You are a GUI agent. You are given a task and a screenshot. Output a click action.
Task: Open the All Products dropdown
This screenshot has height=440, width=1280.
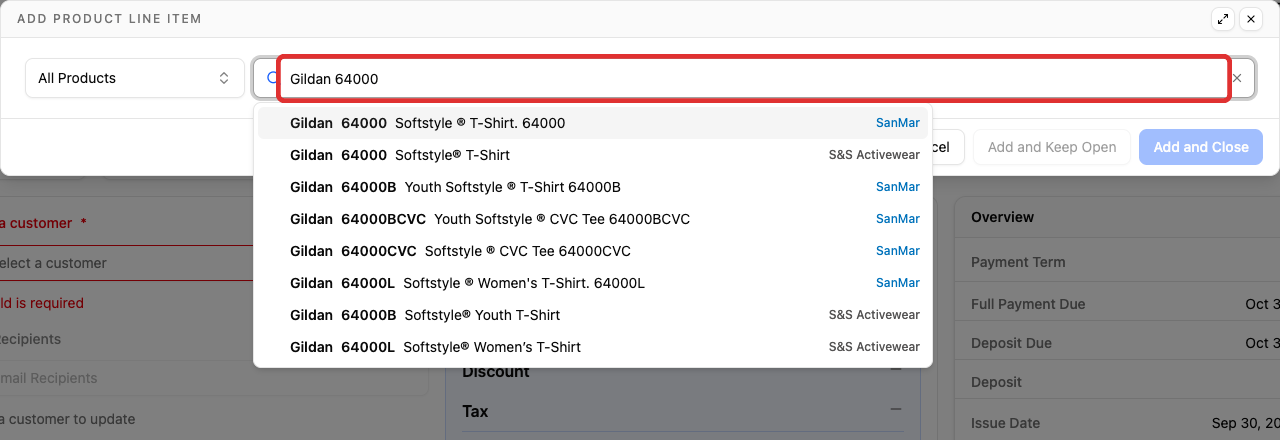[x=135, y=78]
